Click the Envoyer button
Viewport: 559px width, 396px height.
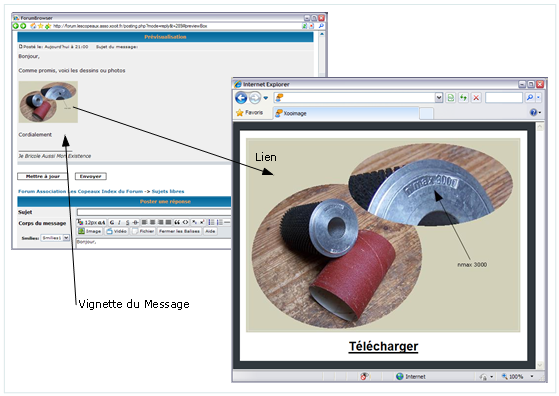91,176
